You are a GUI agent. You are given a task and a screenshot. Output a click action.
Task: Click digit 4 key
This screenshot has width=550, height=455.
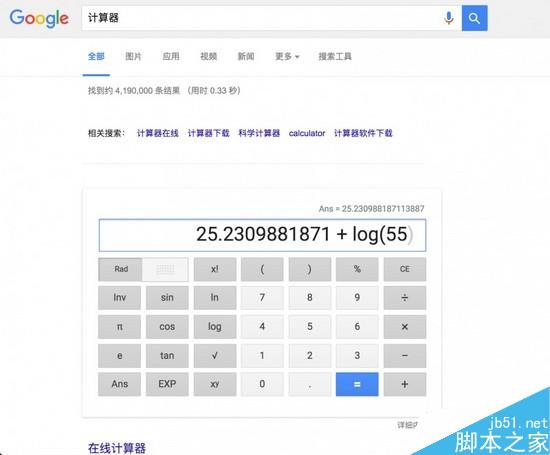point(262,327)
